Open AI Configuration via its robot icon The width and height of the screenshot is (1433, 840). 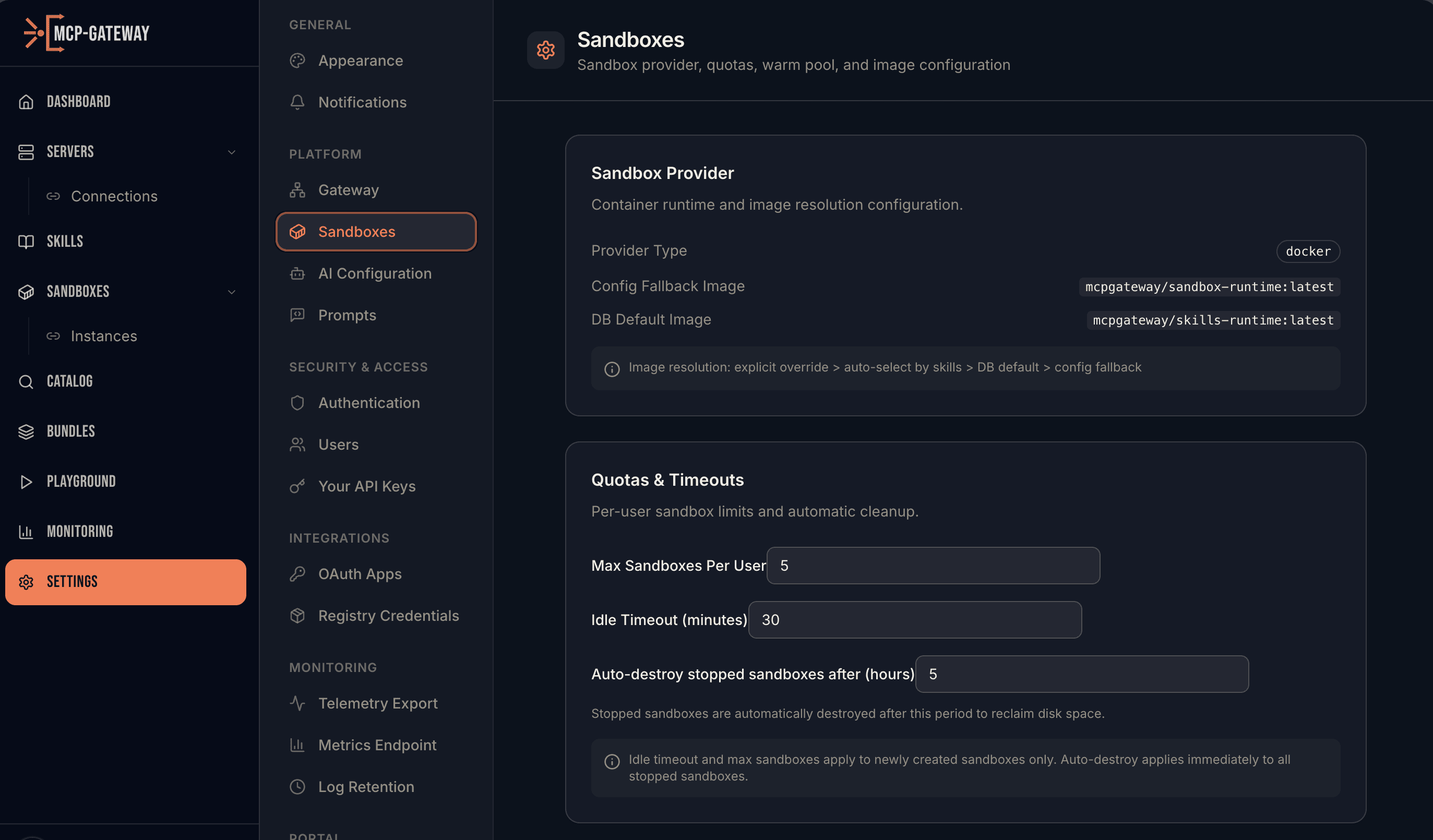click(297, 273)
